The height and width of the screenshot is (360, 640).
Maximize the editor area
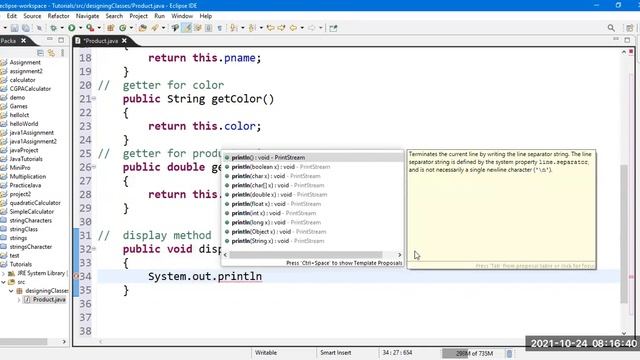click(x=627, y=40)
